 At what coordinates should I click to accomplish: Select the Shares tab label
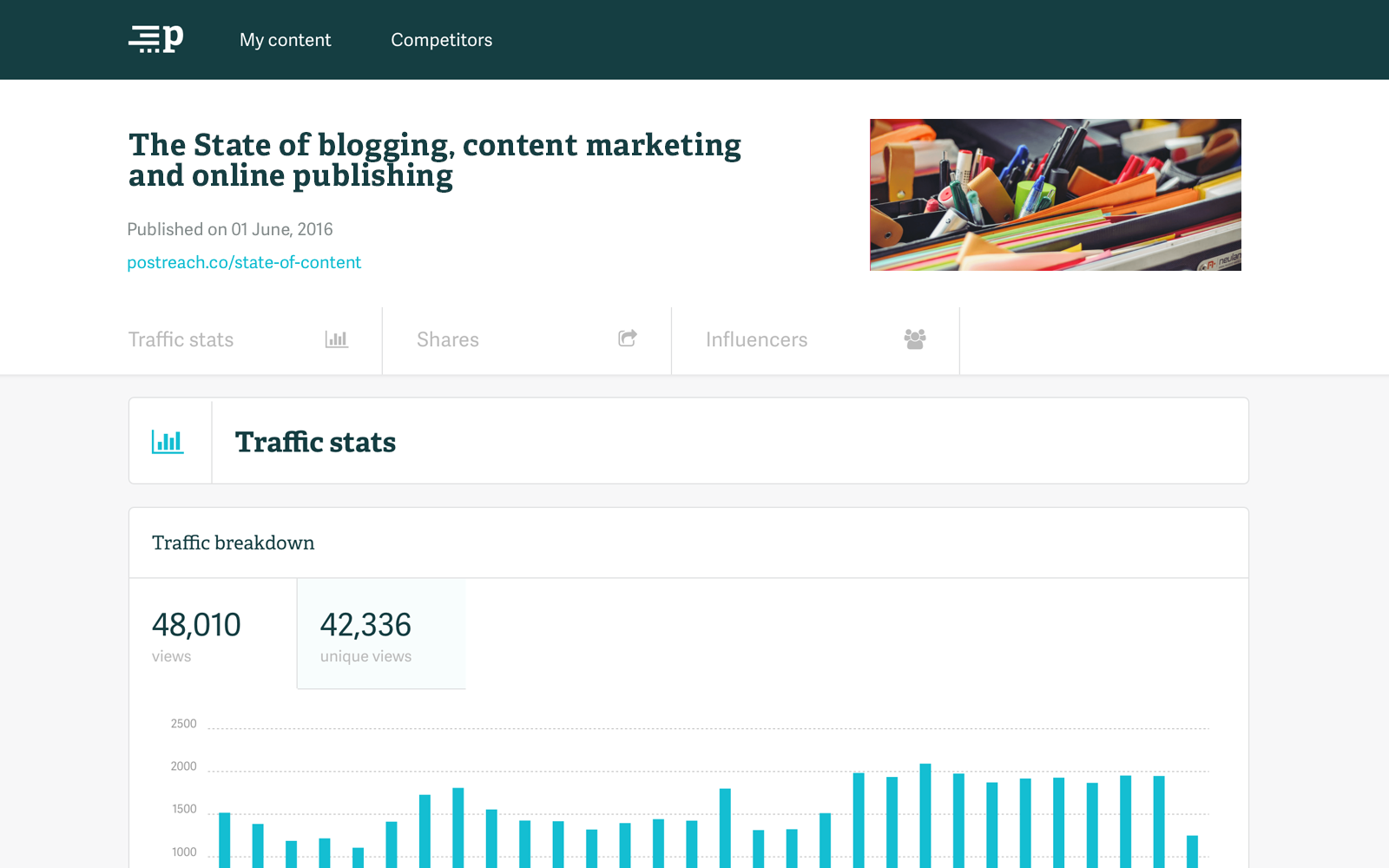[448, 340]
